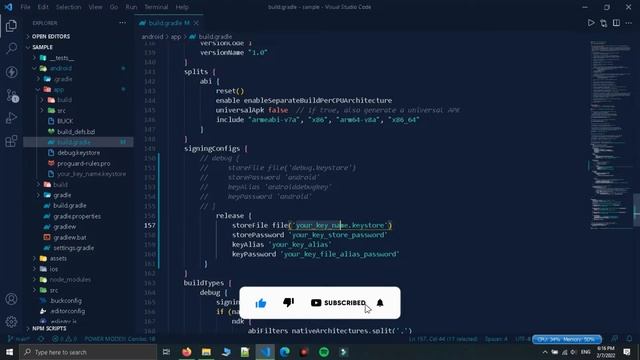The image size is (640, 360).
Task: Click the app breadcrumb segment
Action: coord(176,37)
